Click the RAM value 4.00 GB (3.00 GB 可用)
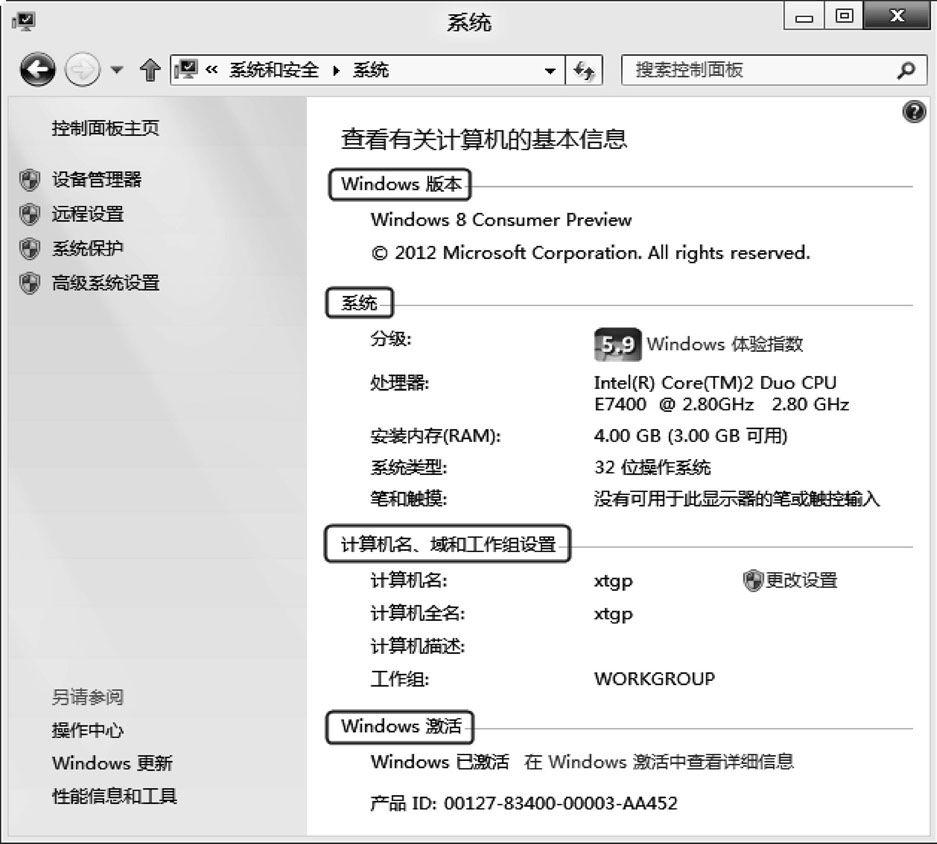Viewport: 937px width, 844px height. [x=691, y=436]
